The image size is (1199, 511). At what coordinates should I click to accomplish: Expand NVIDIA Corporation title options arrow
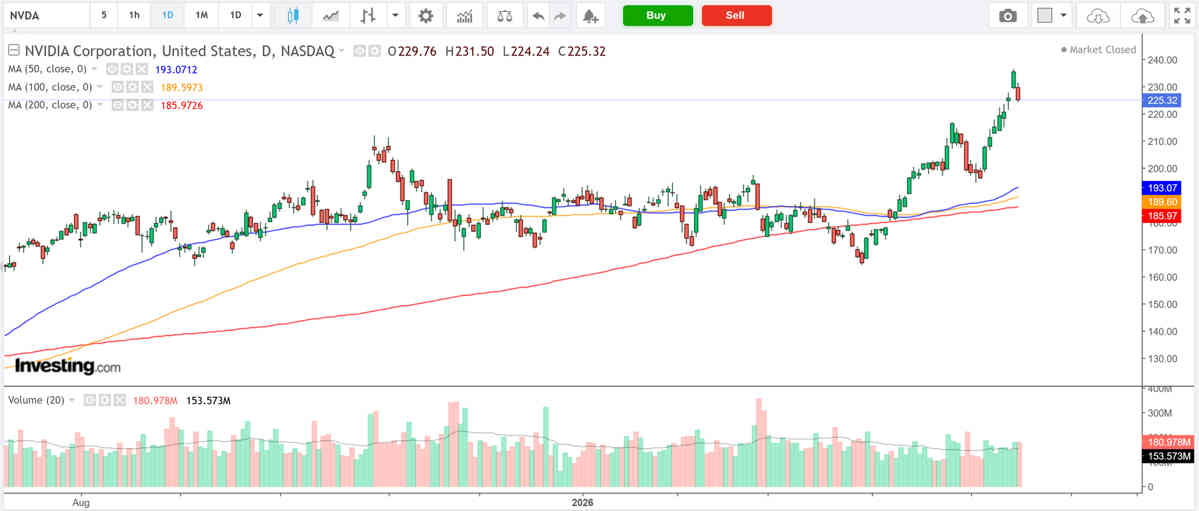[342, 51]
